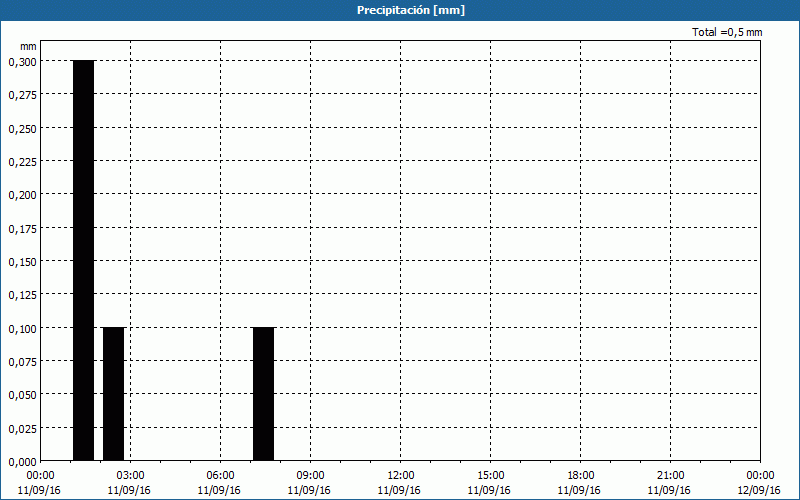Screen dimensions: 800x500
Task: Click the 0,050 y-axis label
Action: tap(22, 395)
